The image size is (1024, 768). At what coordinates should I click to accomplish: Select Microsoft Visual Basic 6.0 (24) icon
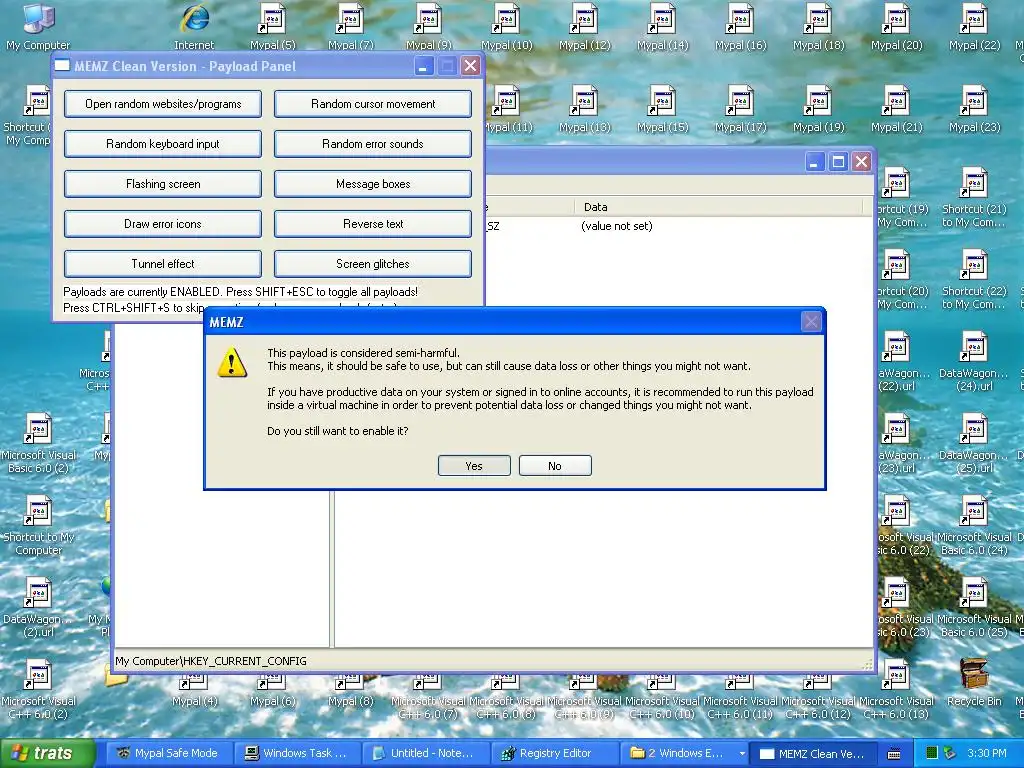click(x=974, y=526)
